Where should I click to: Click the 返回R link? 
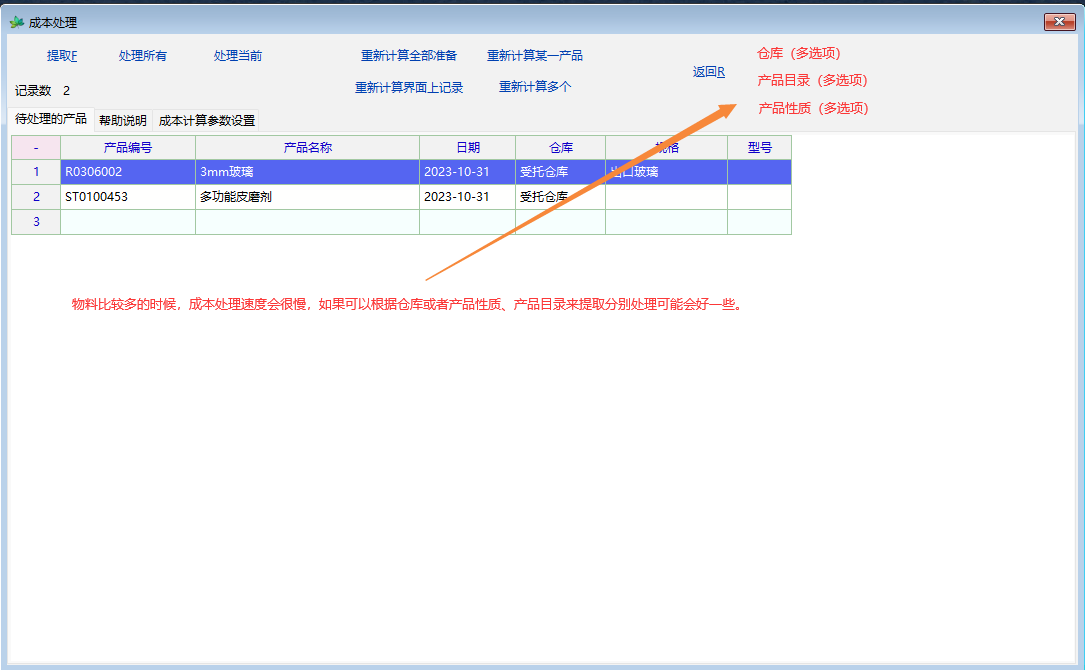click(709, 72)
